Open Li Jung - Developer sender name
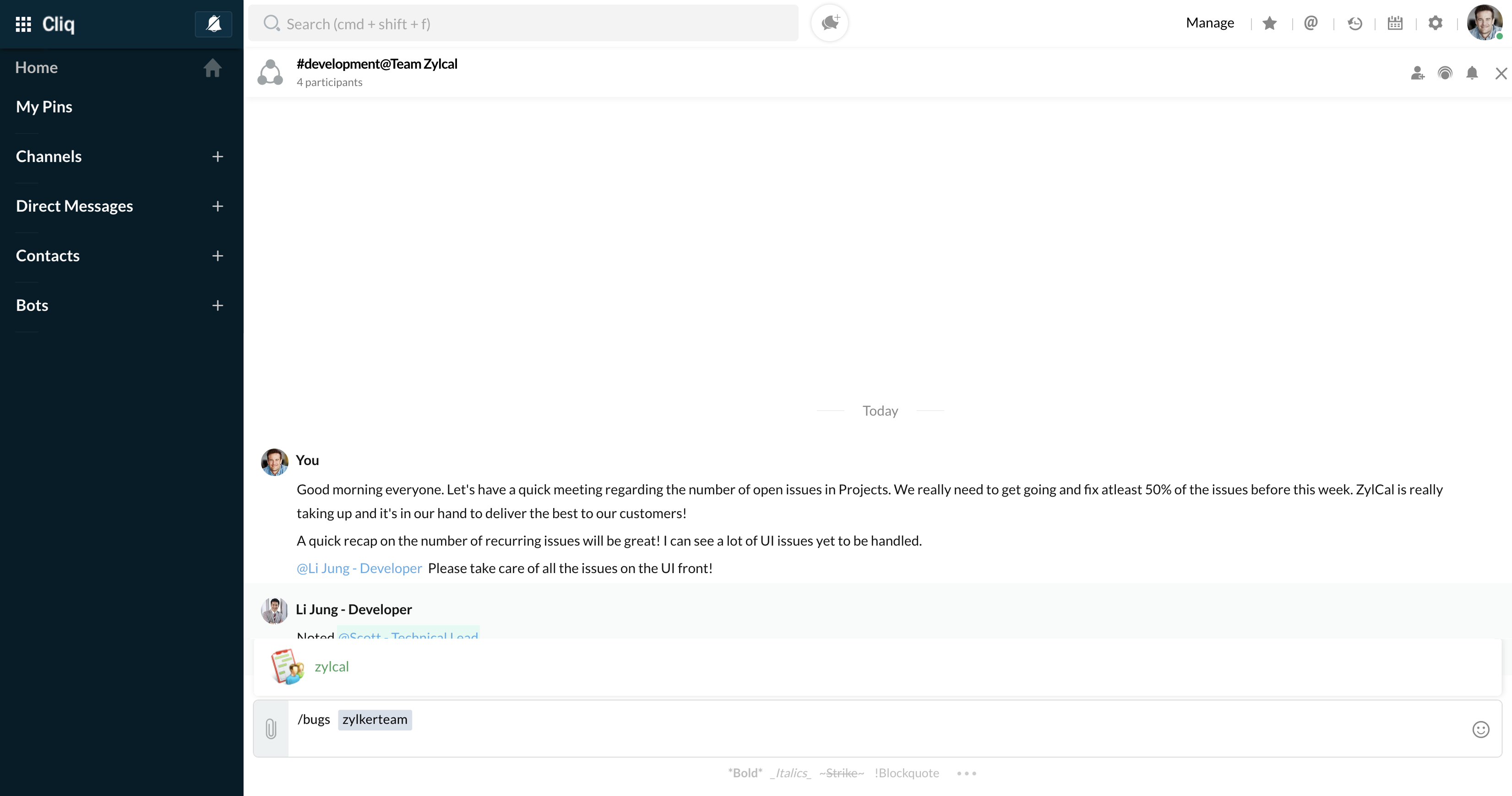The image size is (1512, 796). point(354,609)
